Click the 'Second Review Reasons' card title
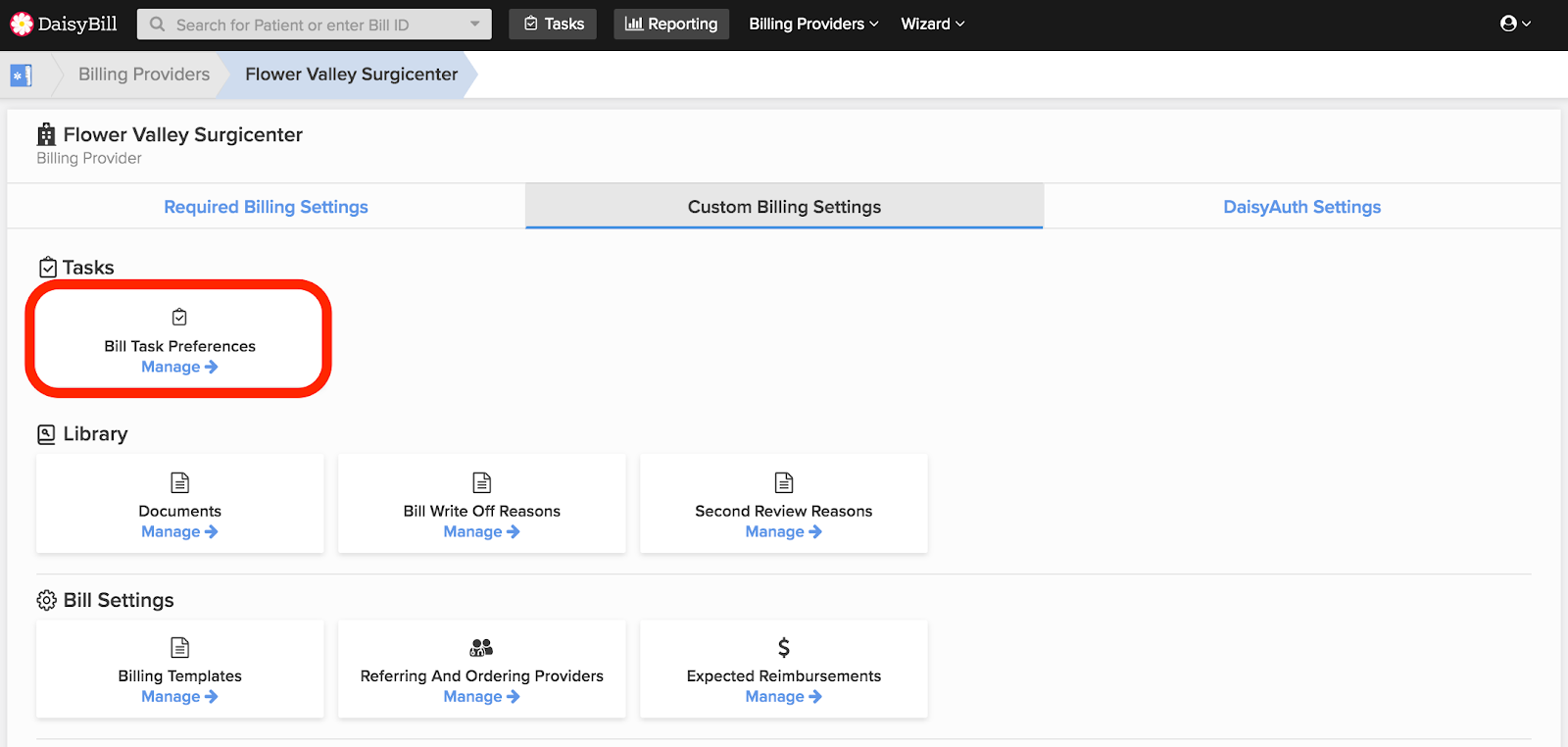Image resolution: width=1568 pixels, height=747 pixels. coord(783,511)
